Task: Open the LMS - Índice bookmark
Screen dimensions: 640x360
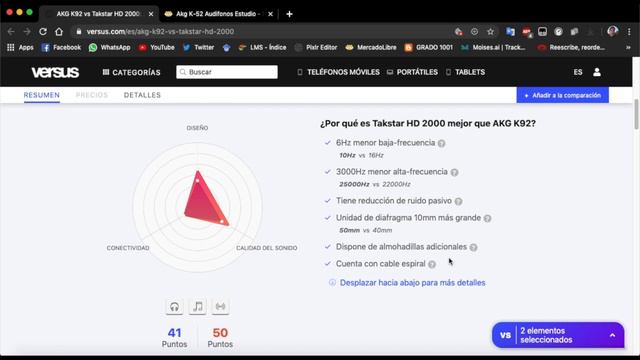Action: click(262, 47)
